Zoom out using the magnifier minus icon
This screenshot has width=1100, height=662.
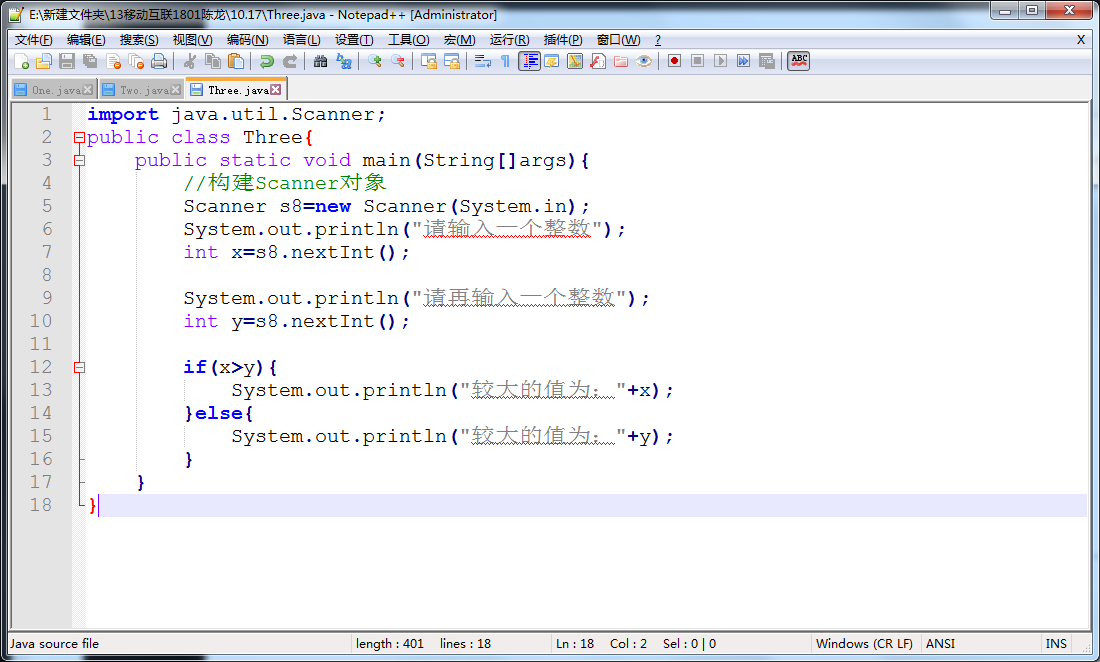[398, 62]
